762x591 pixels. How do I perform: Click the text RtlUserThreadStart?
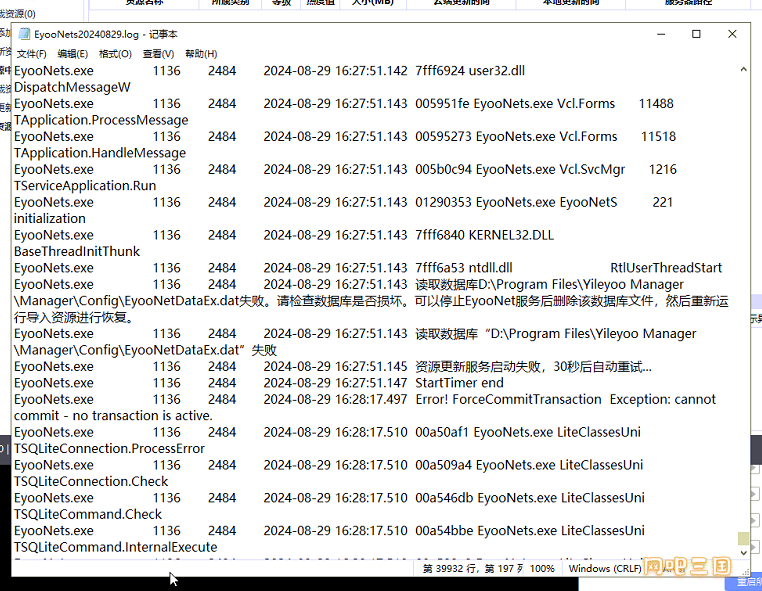(666, 268)
